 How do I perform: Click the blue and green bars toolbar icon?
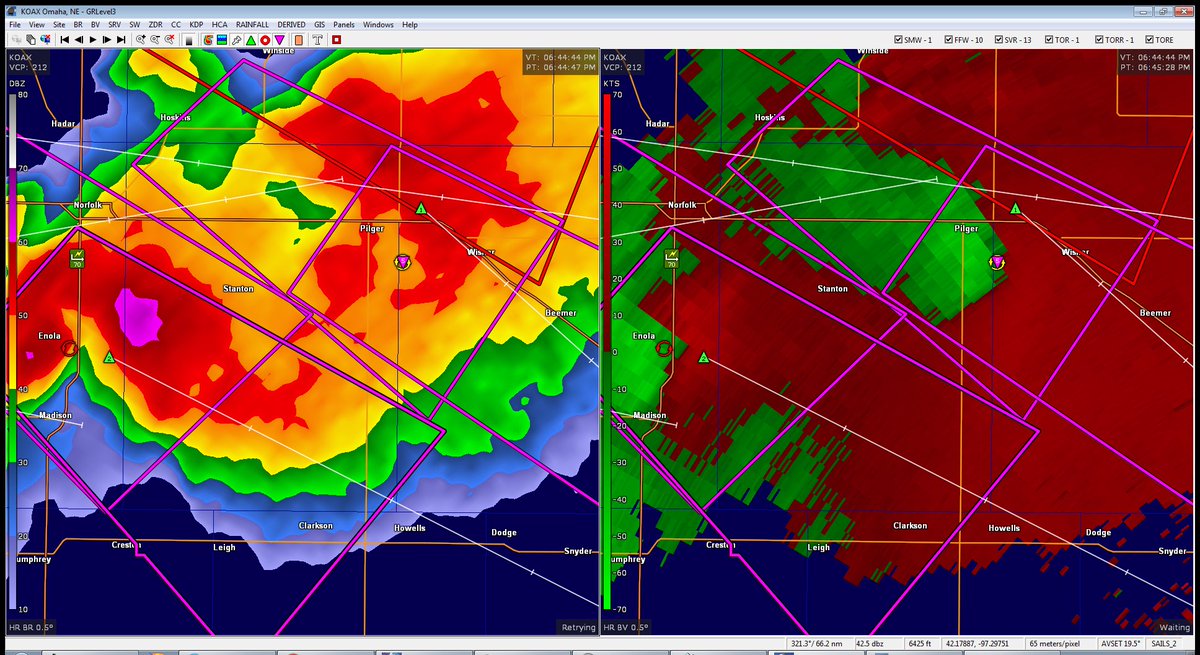[x=221, y=40]
